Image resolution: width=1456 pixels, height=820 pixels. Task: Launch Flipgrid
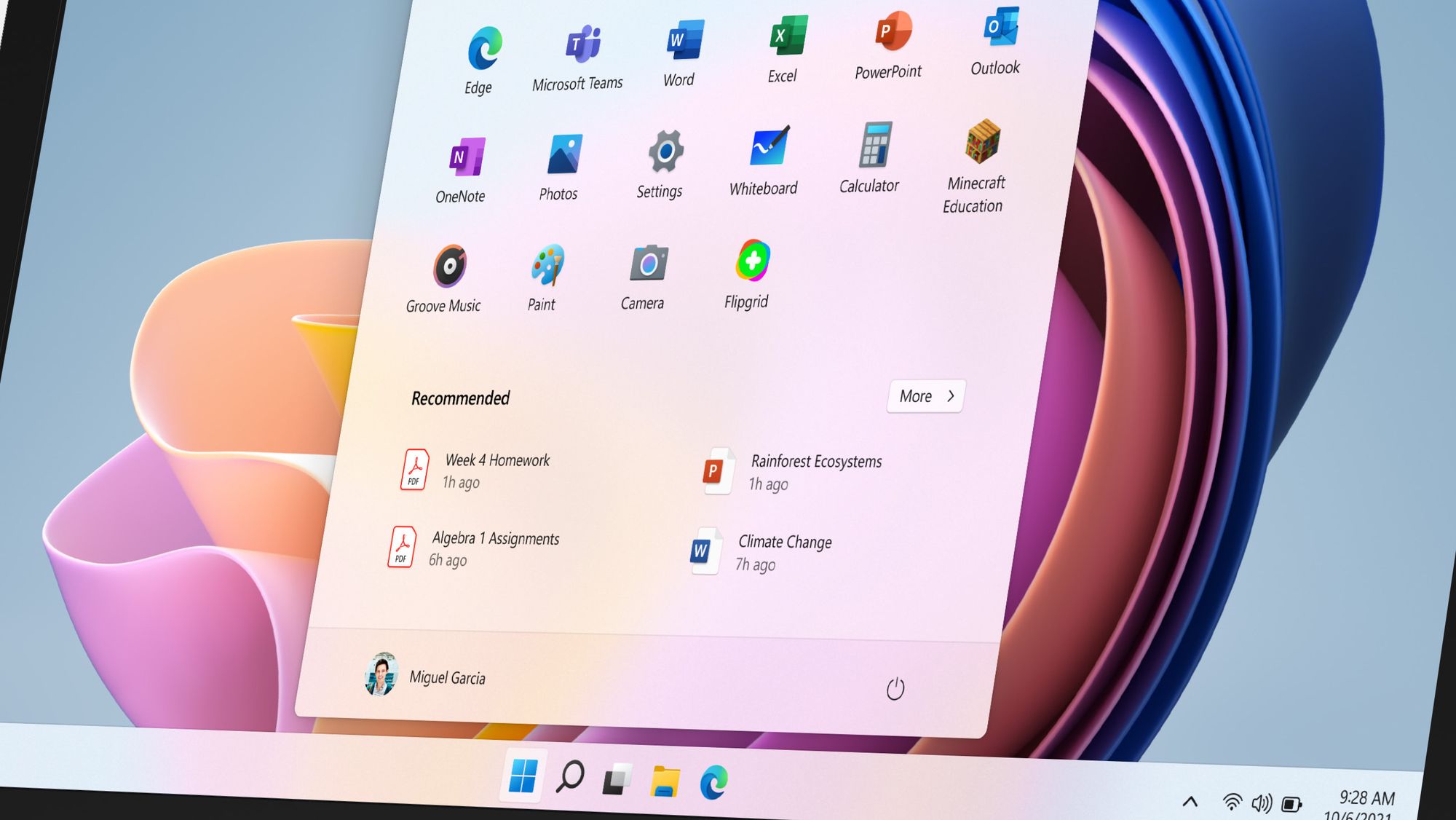click(752, 260)
